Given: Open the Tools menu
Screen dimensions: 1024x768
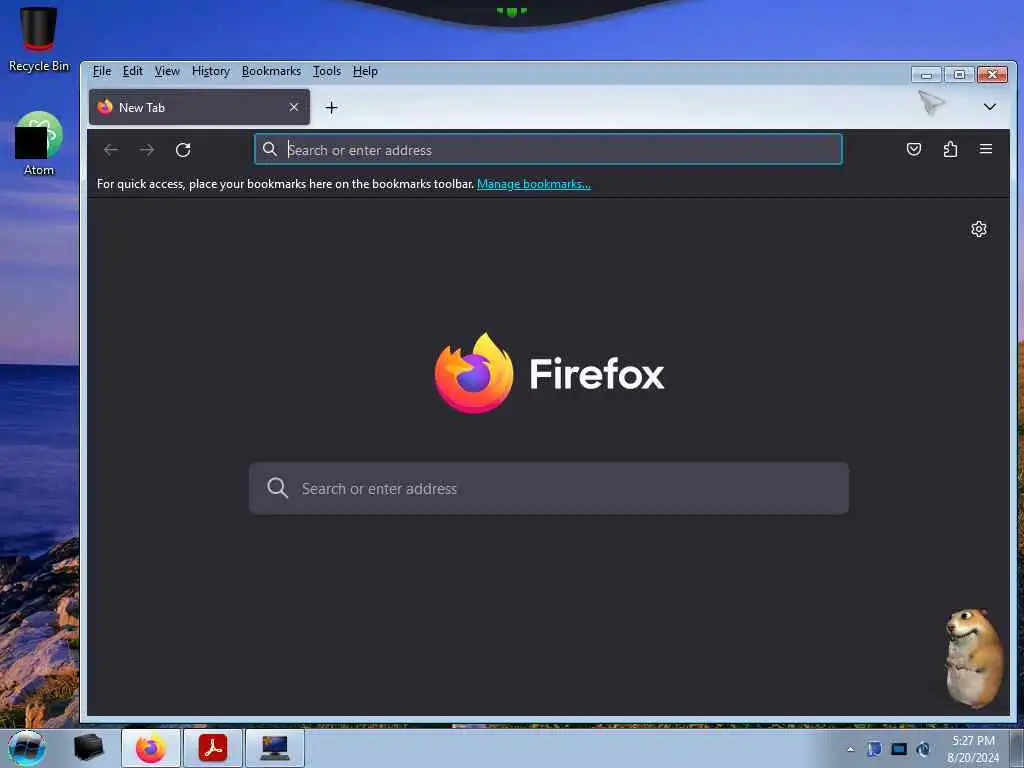Looking at the screenshot, I should coord(327,71).
